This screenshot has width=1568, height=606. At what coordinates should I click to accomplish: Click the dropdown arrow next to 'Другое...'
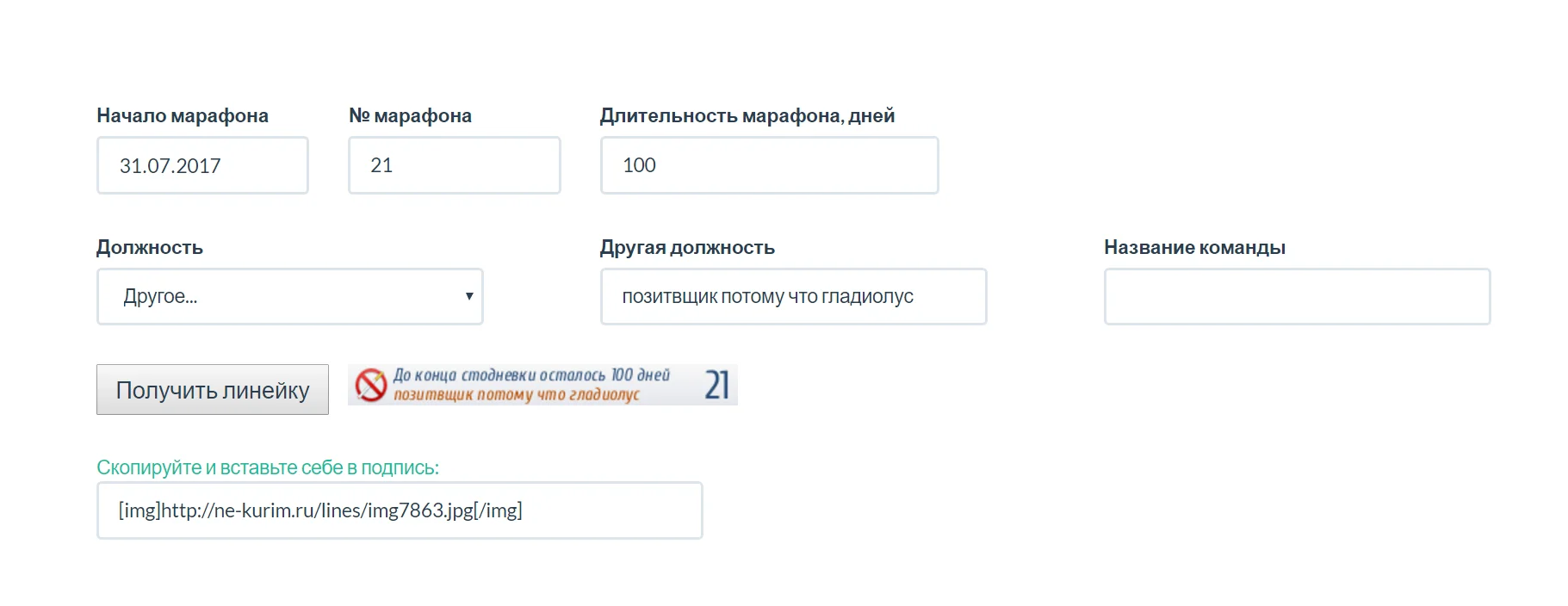pos(468,296)
